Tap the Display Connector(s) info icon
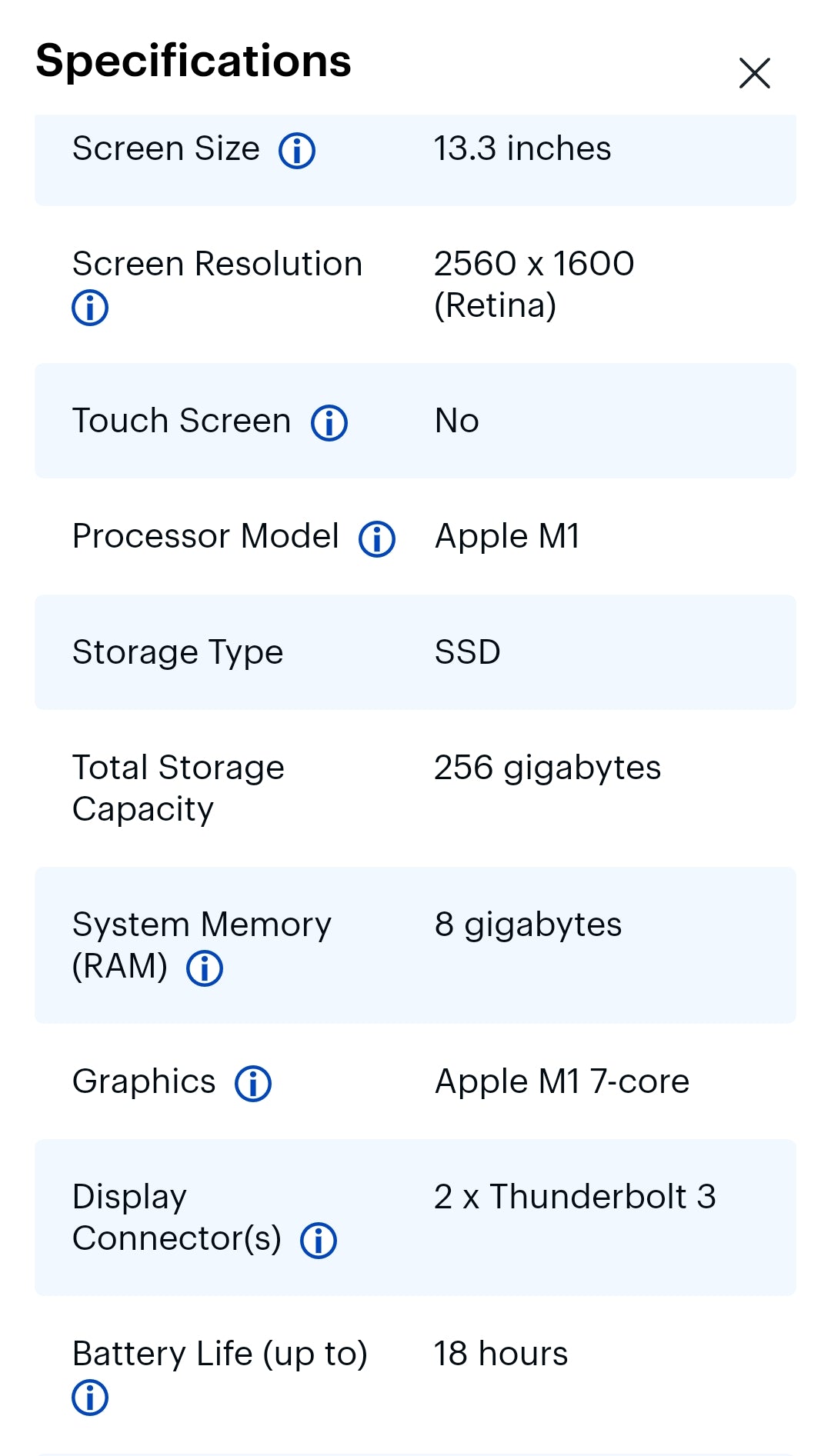This screenshot has height=1456, width=831. click(x=319, y=1241)
